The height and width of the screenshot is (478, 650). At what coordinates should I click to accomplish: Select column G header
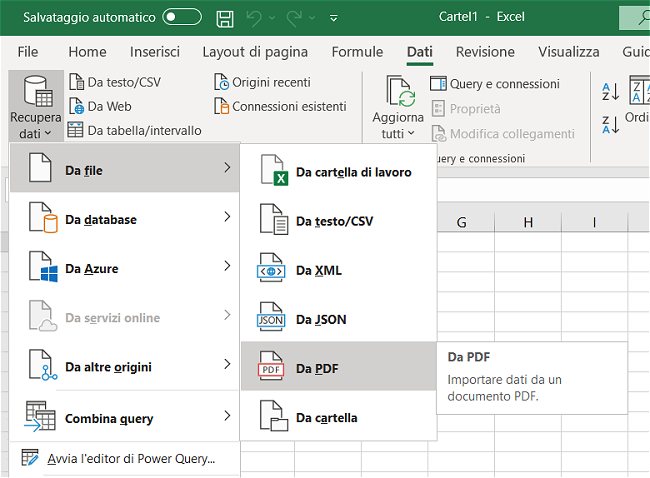(462, 222)
